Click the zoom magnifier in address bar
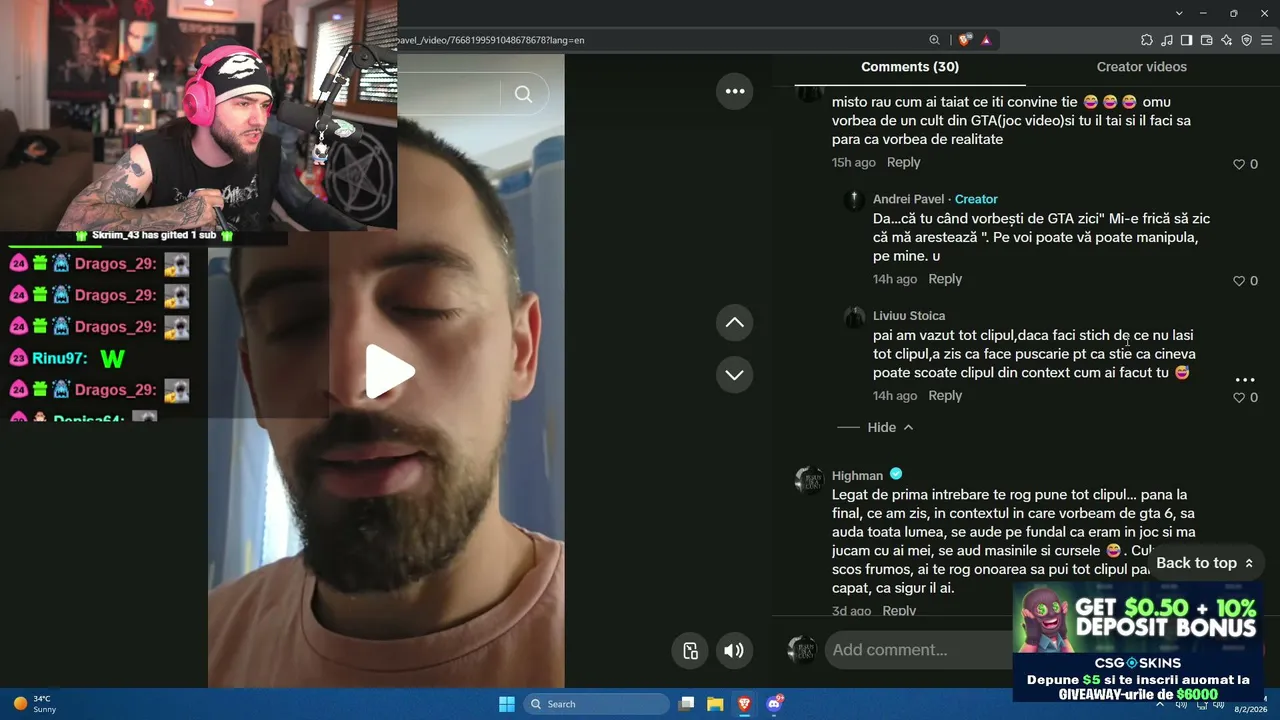 934,40
